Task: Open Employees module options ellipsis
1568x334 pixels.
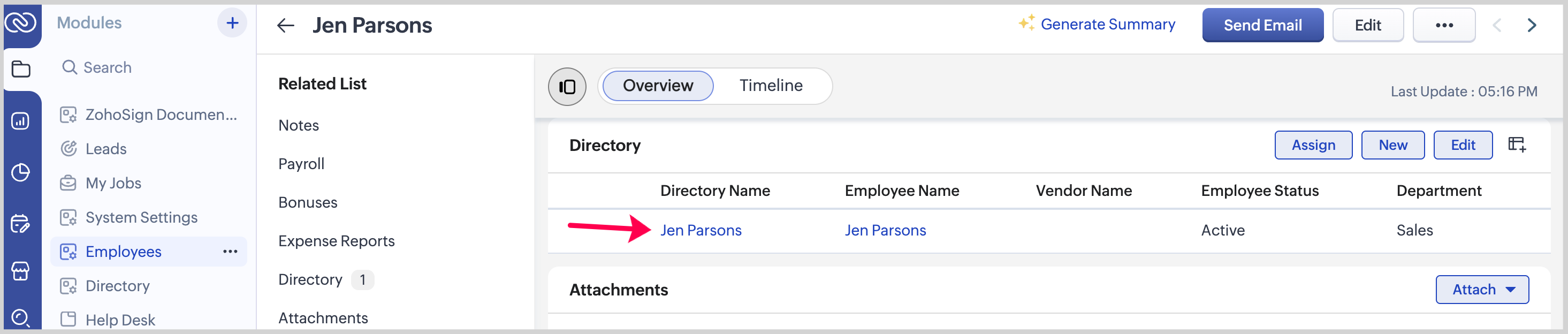Action: [x=230, y=251]
